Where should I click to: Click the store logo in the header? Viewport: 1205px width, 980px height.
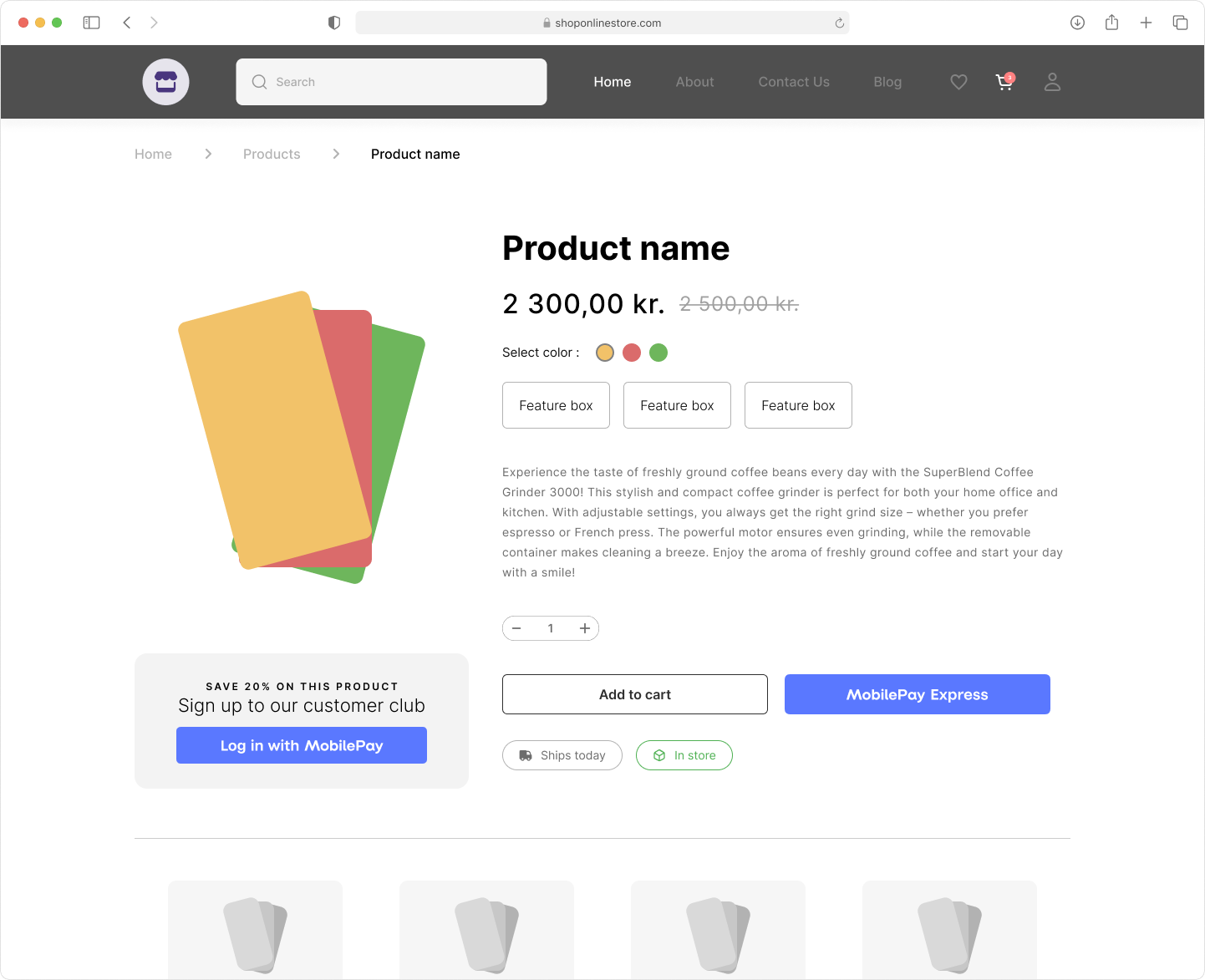165,82
